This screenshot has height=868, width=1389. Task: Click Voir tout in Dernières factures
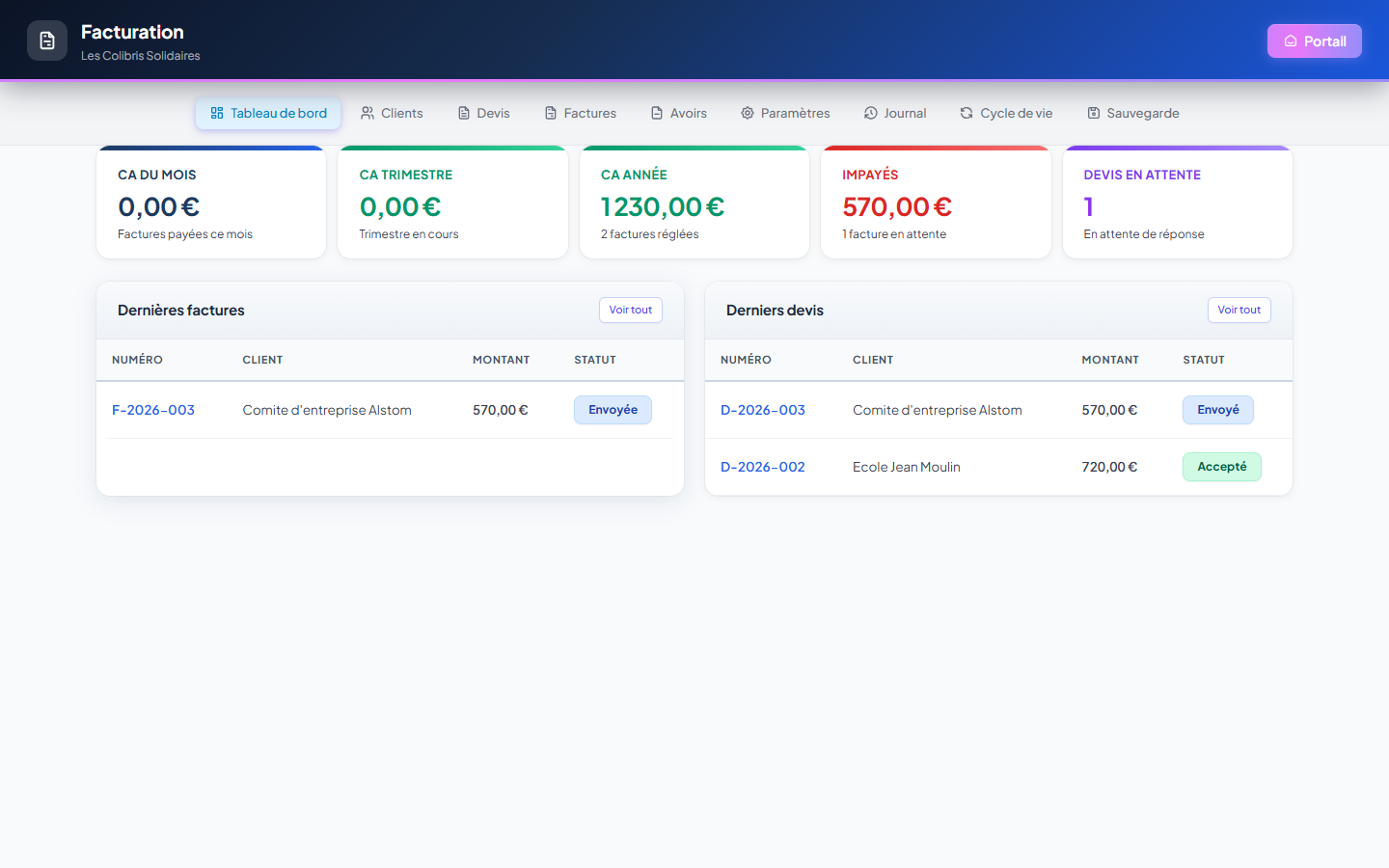click(x=631, y=310)
